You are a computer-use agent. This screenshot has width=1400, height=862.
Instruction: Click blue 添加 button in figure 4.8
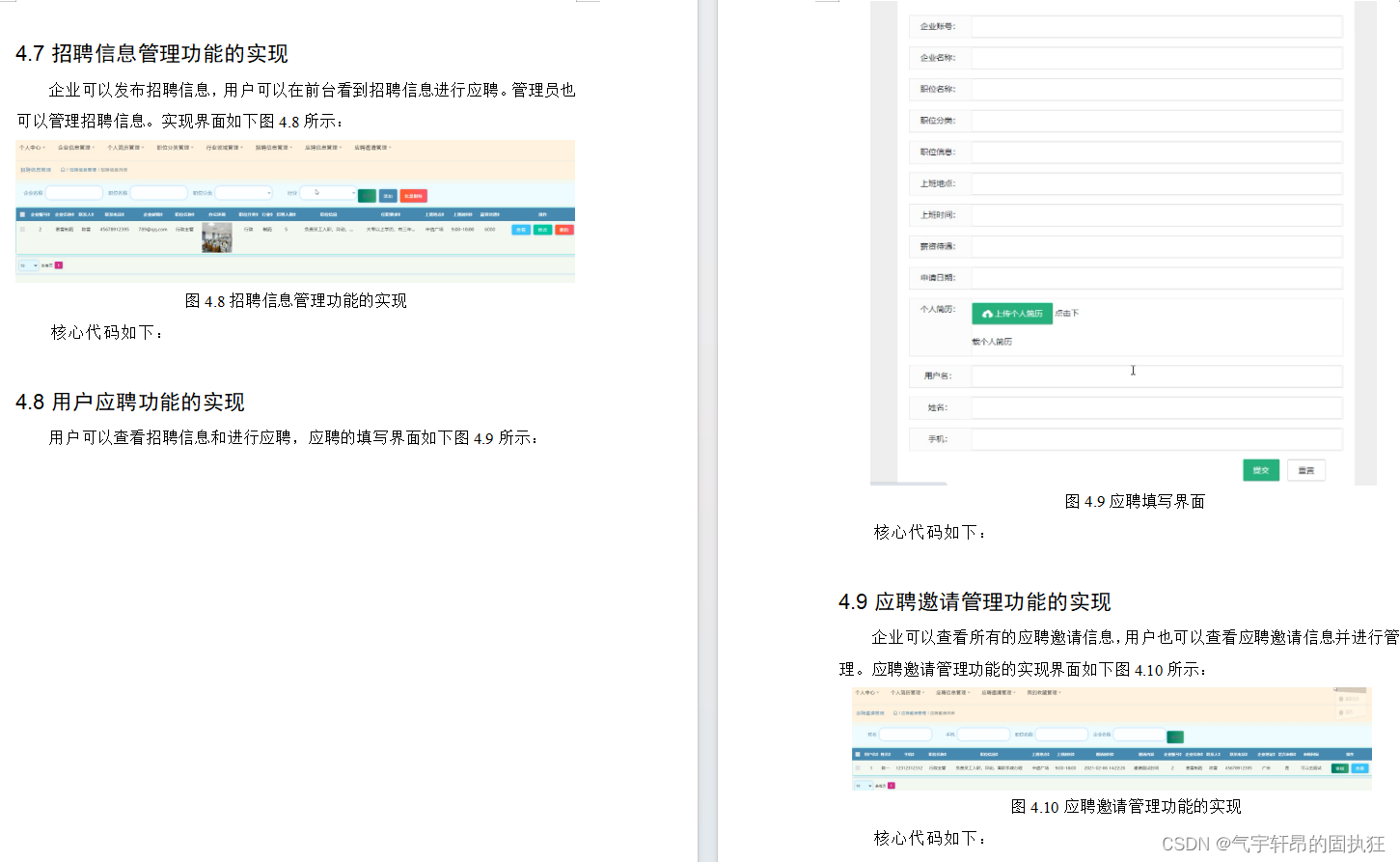coord(388,196)
